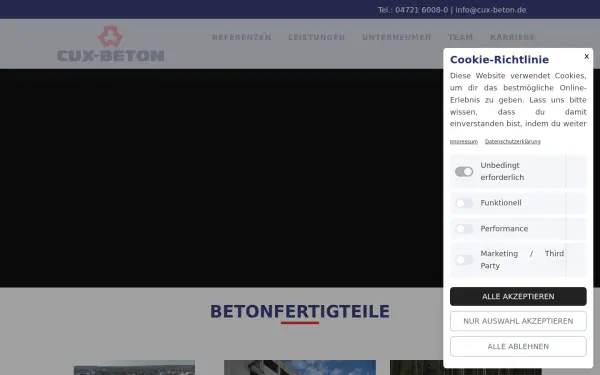The width and height of the screenshot is (600, 375).
Task: Enable the Performance cookies switch
Action: [x=464, y=229]
